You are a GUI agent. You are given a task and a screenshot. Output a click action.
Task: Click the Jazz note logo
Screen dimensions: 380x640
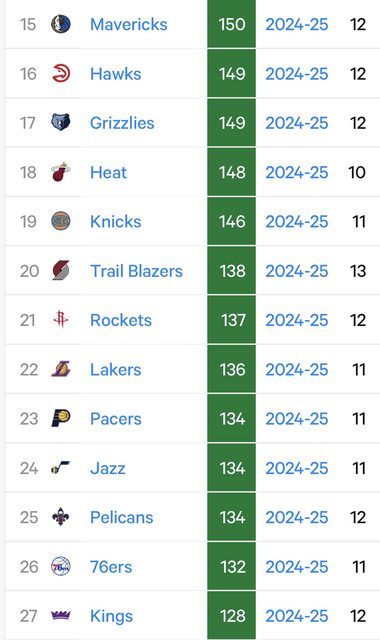click(61, 468)
